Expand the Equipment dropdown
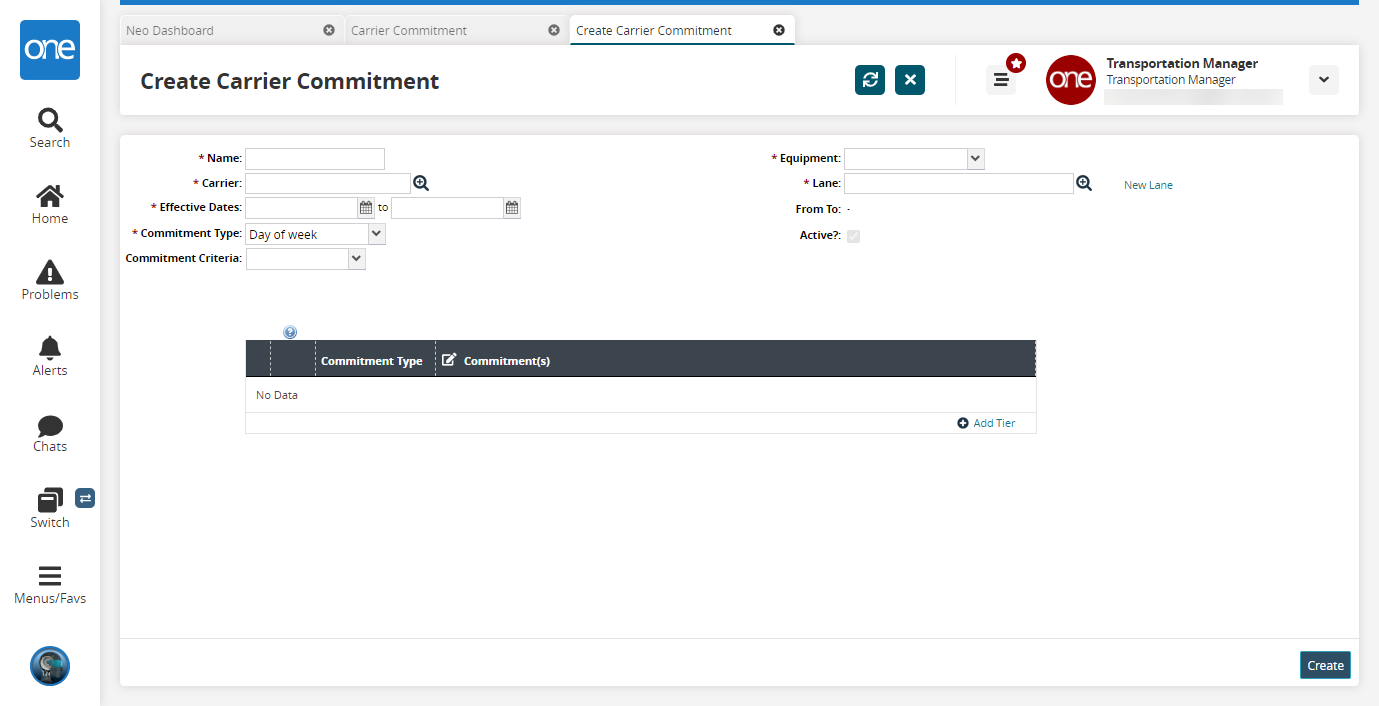Image resolution: width=1379 pixels, height=706 pixels. [x=976, y=158]
